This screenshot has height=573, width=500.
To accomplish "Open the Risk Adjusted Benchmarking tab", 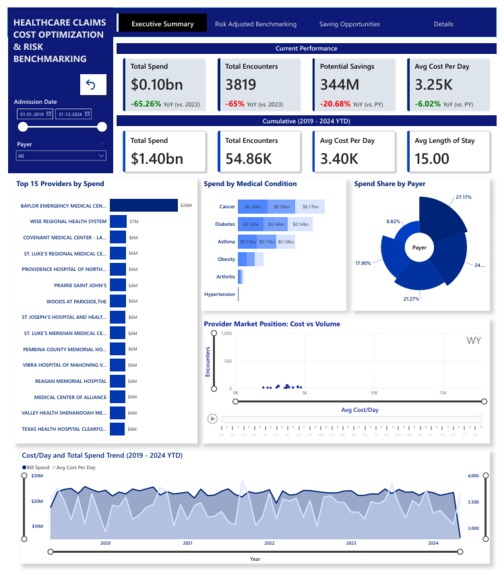I will tap(255, 24).
